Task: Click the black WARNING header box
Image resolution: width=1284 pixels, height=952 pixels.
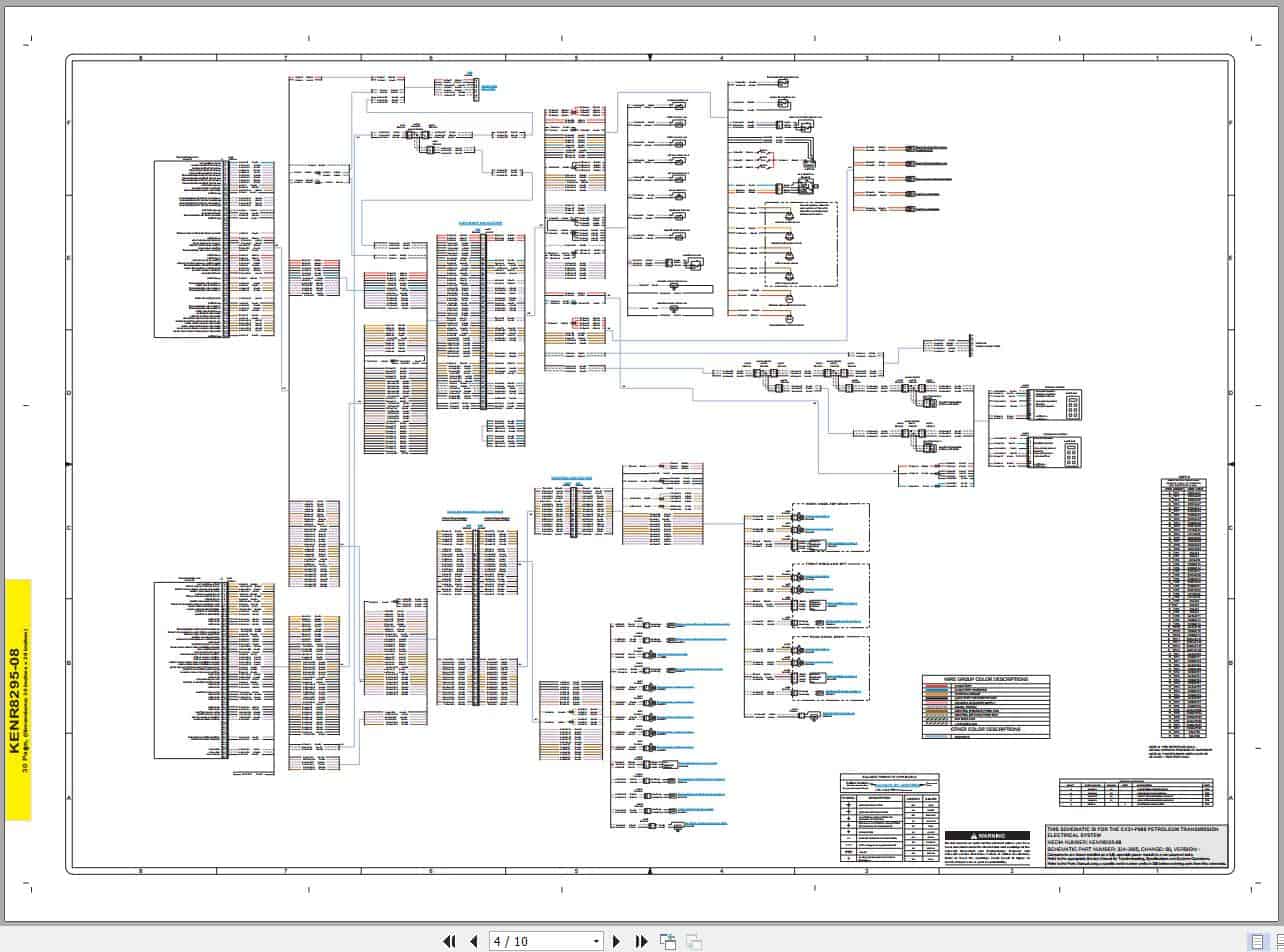Action: pyautogui.click(x=987, y=835)
